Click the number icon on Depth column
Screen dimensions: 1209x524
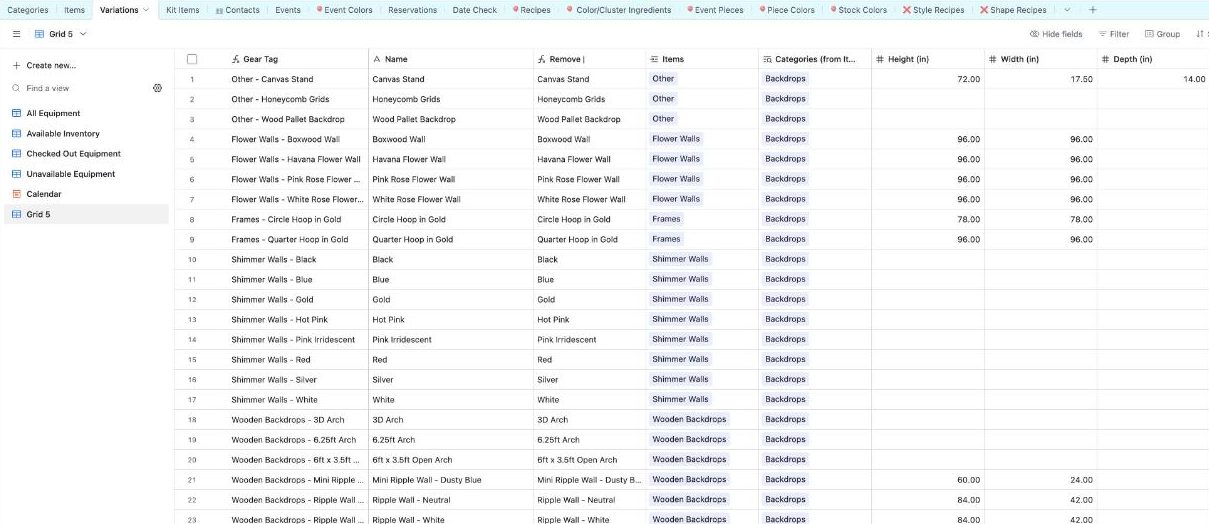[1105, 59]
